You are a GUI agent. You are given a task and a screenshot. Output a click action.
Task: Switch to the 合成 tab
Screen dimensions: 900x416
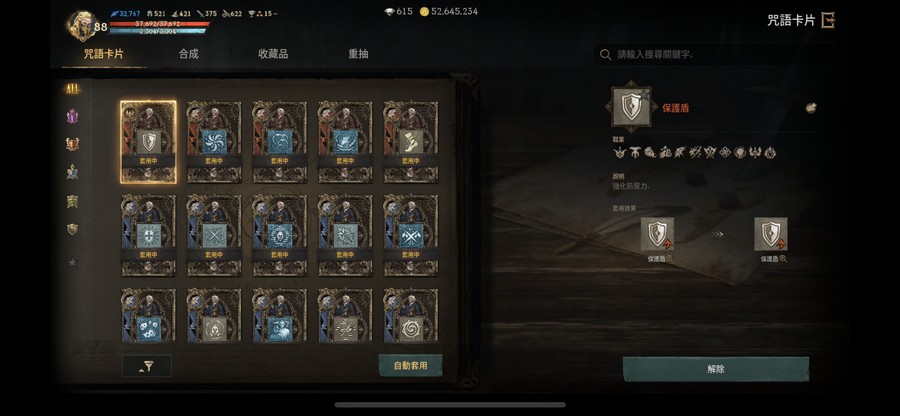188,54
